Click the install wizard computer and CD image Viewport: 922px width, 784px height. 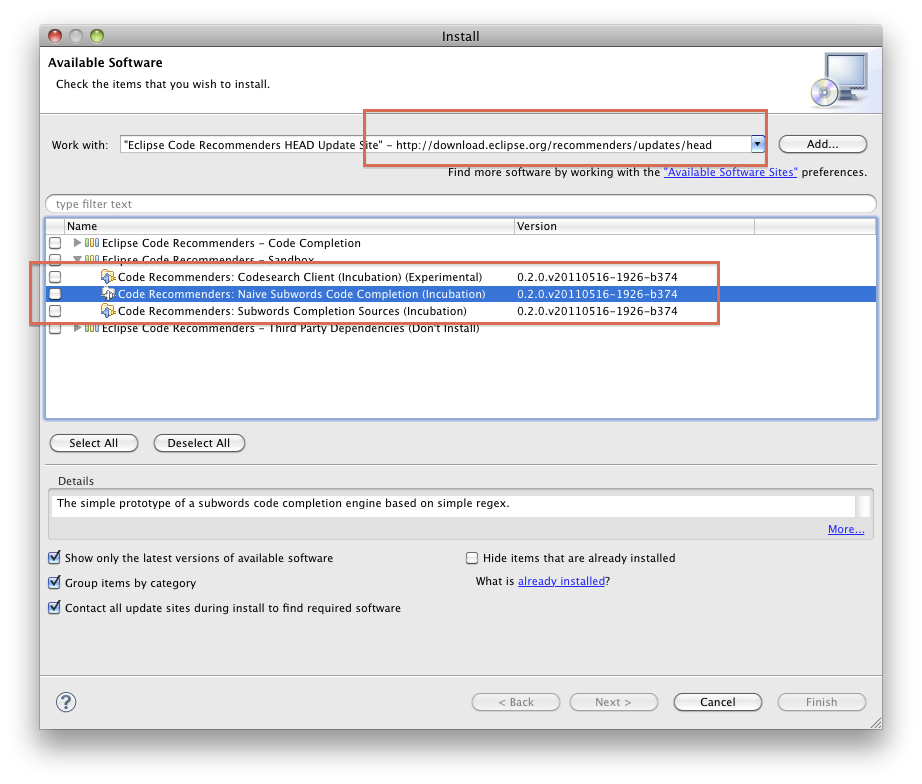840,79
